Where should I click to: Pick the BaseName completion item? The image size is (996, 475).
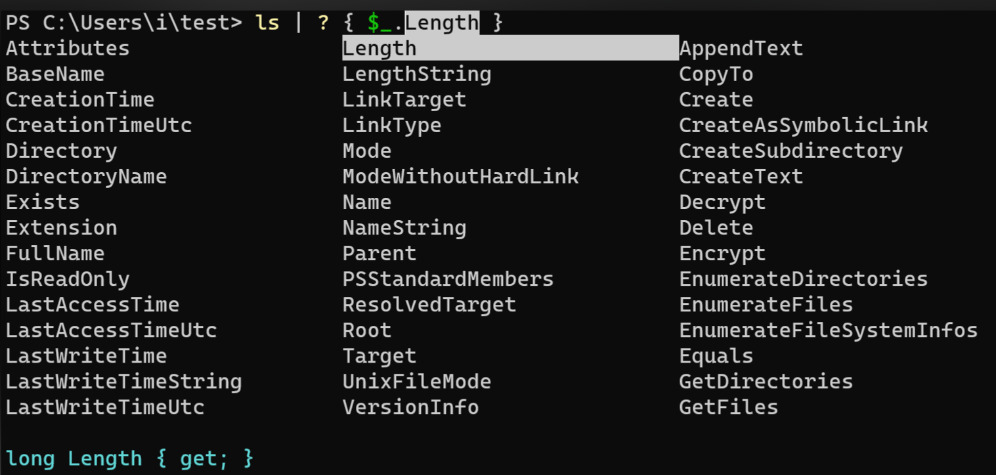[x=55, y=74]
